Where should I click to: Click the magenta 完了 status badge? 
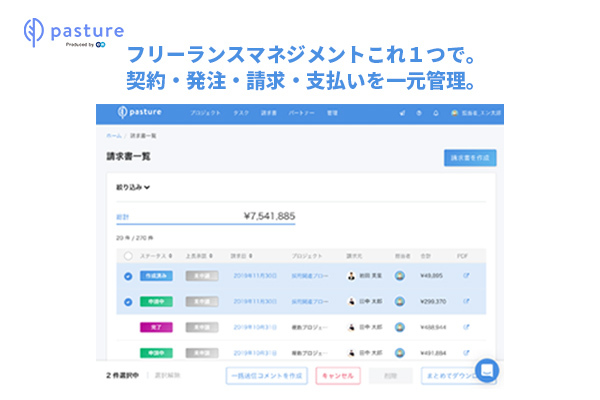156,327
